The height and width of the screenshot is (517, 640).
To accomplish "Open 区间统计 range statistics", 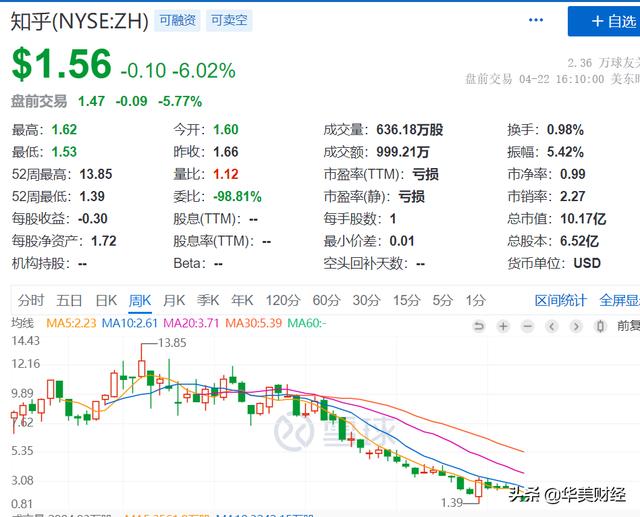I will click(x=560, y=300).
